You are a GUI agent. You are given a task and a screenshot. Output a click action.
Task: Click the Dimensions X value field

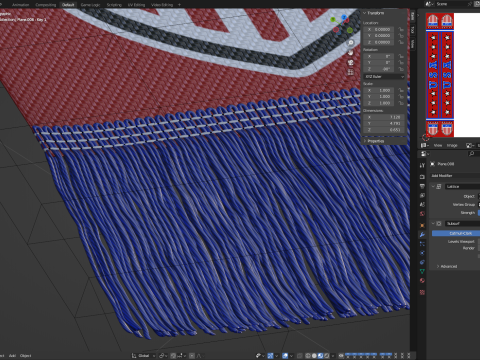[x=384, y=117]
